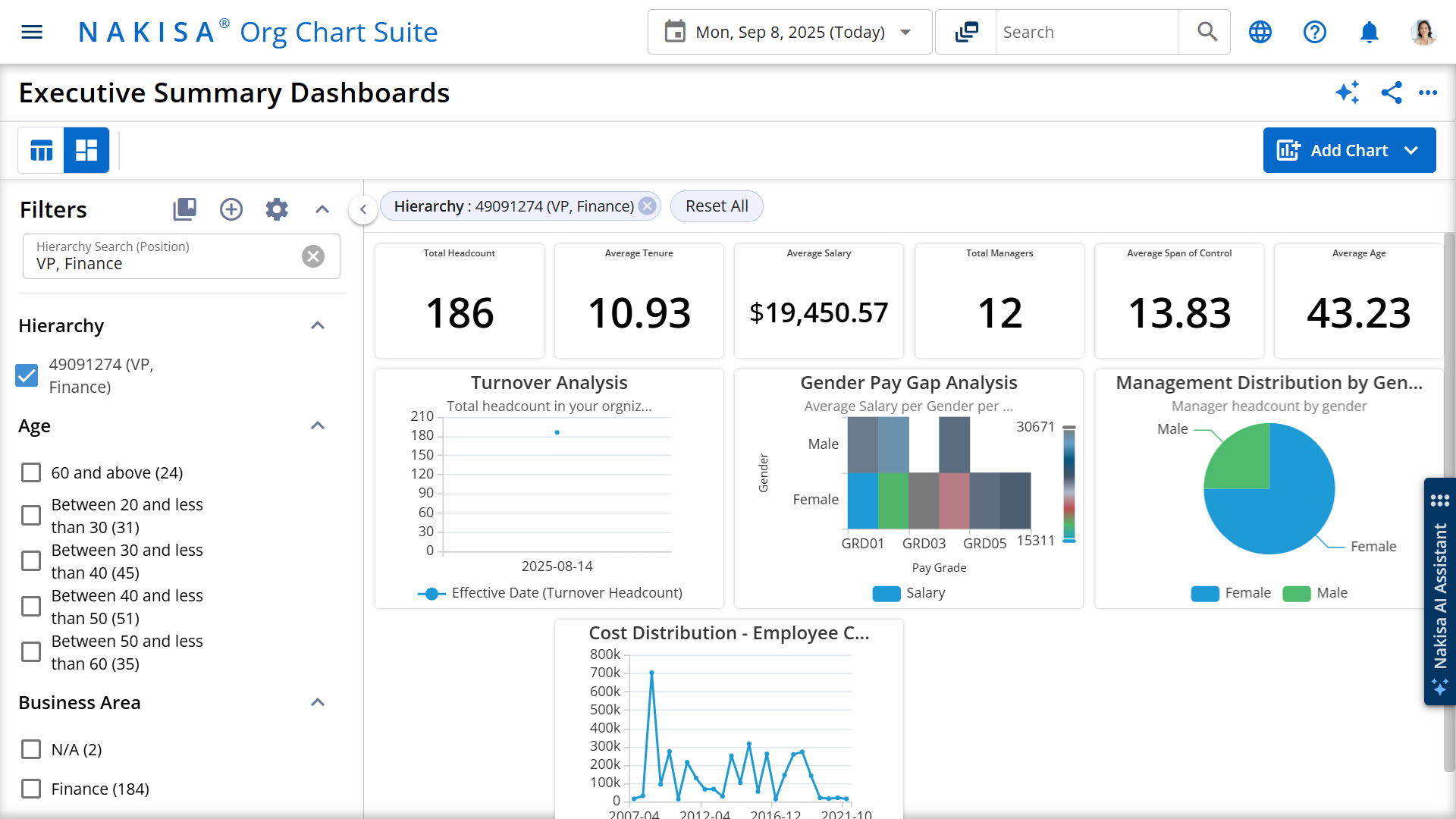Switch to the table view tab
This screenshot has width=1456, height=819.
point(41,150)
